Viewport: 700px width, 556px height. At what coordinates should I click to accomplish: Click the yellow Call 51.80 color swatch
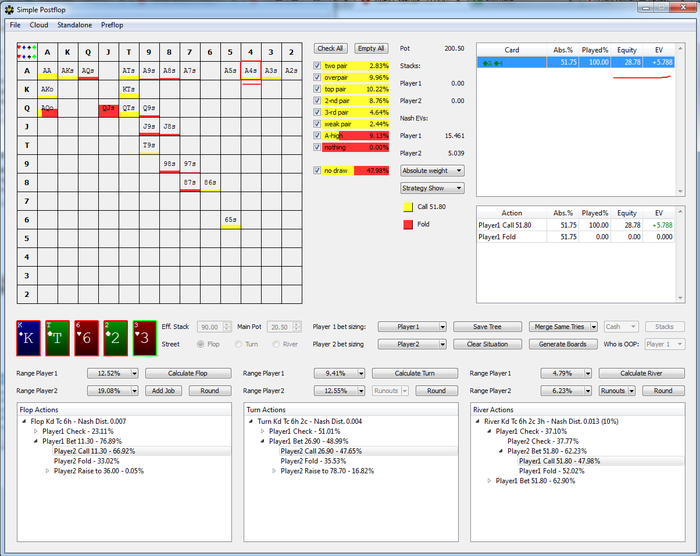click(407, 206)
